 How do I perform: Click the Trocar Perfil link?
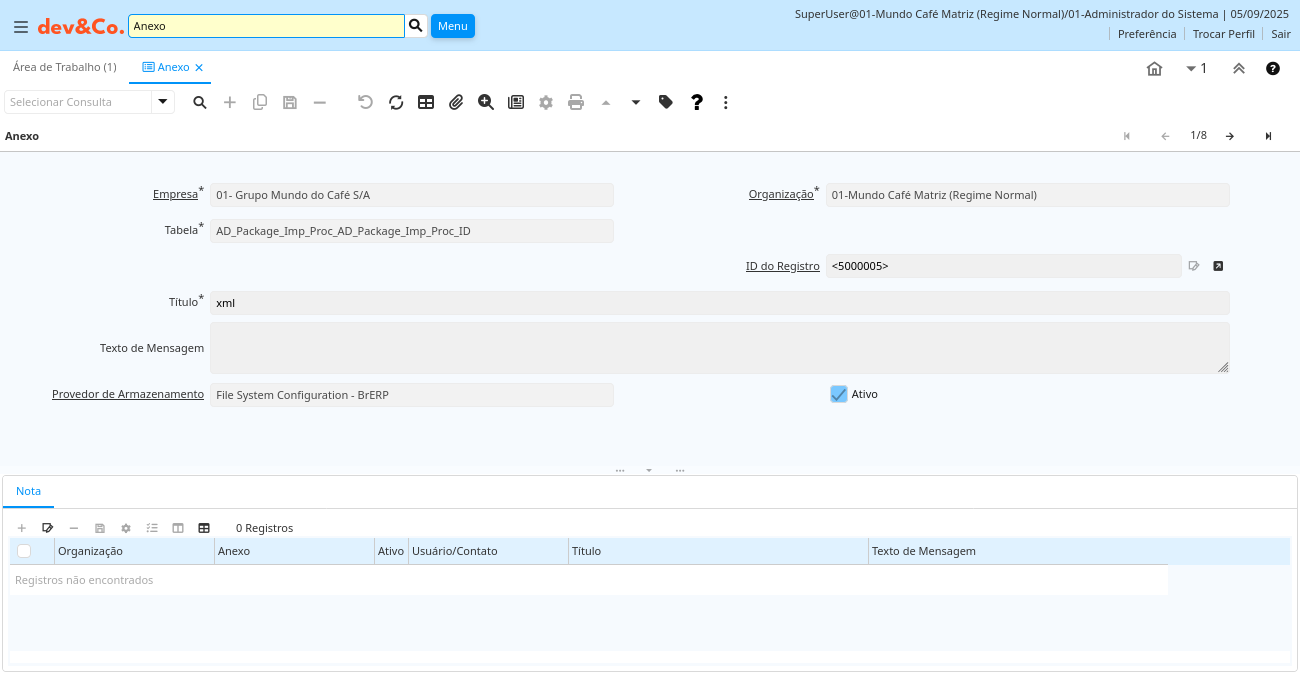tap(1223, 34)
